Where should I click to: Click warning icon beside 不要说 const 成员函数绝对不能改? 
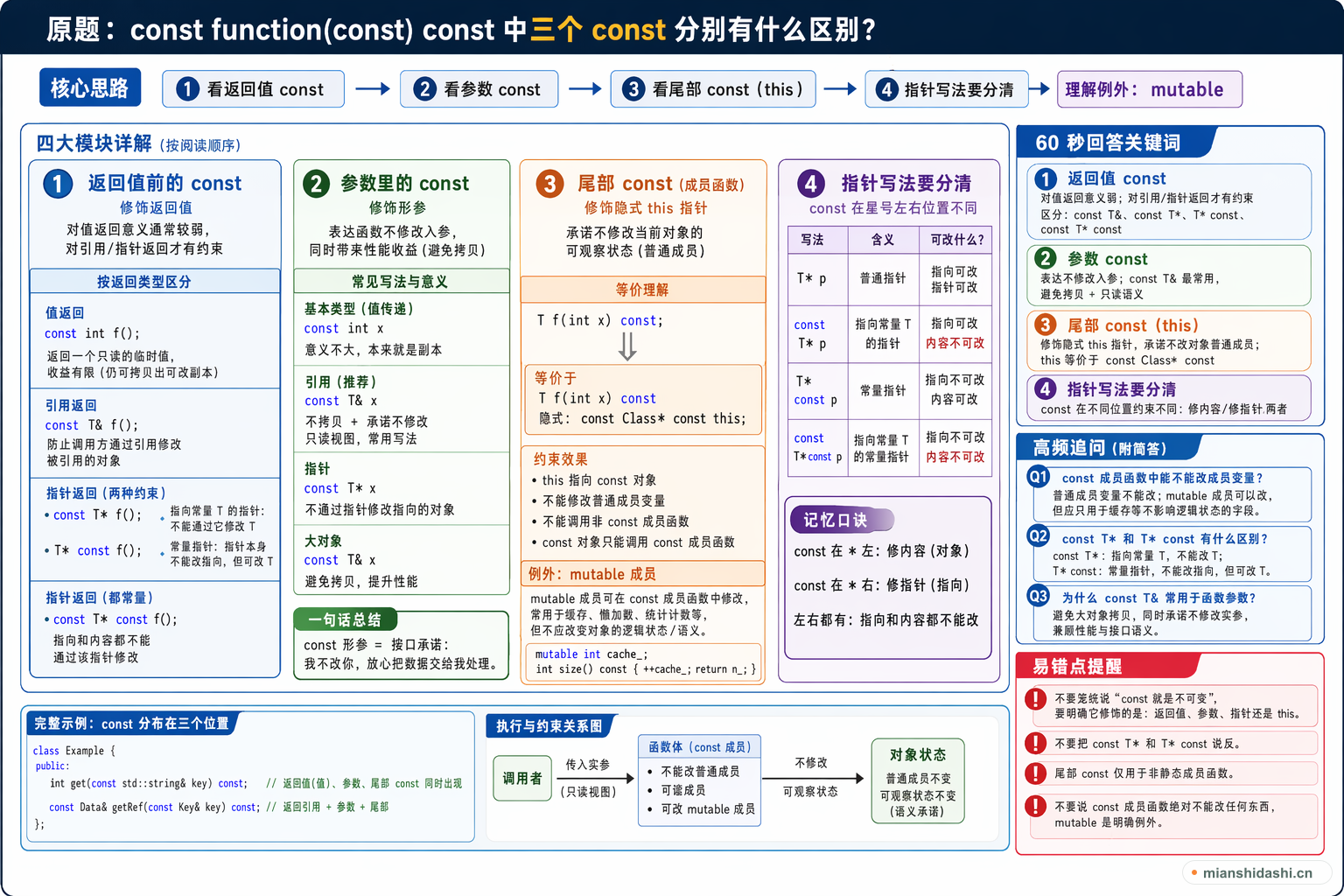coord(1036,806)
